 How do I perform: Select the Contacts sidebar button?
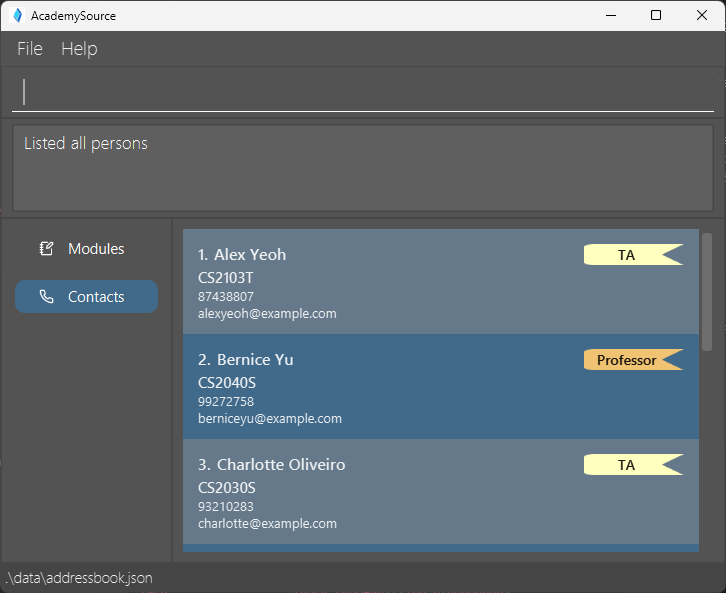[86, 297]
